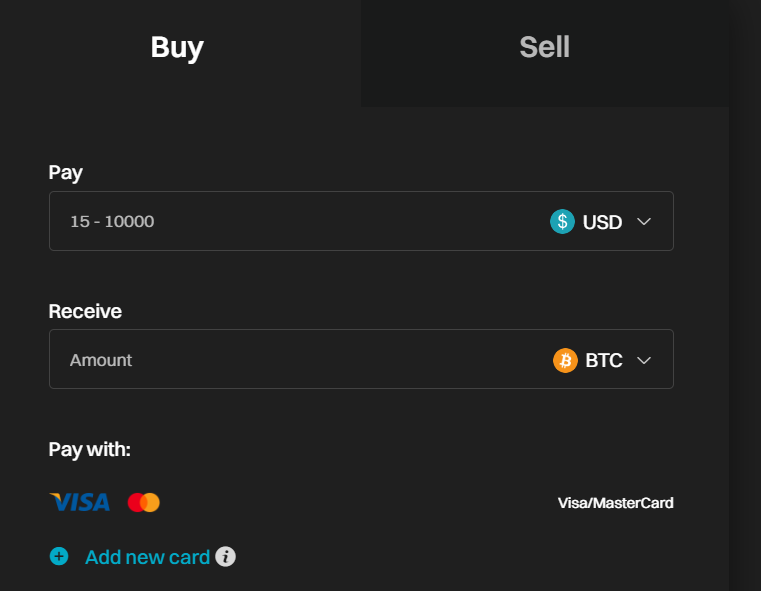Click the "Pay with:" heading
This screenshot has width=761, height=591.
[x=90, y=449]
